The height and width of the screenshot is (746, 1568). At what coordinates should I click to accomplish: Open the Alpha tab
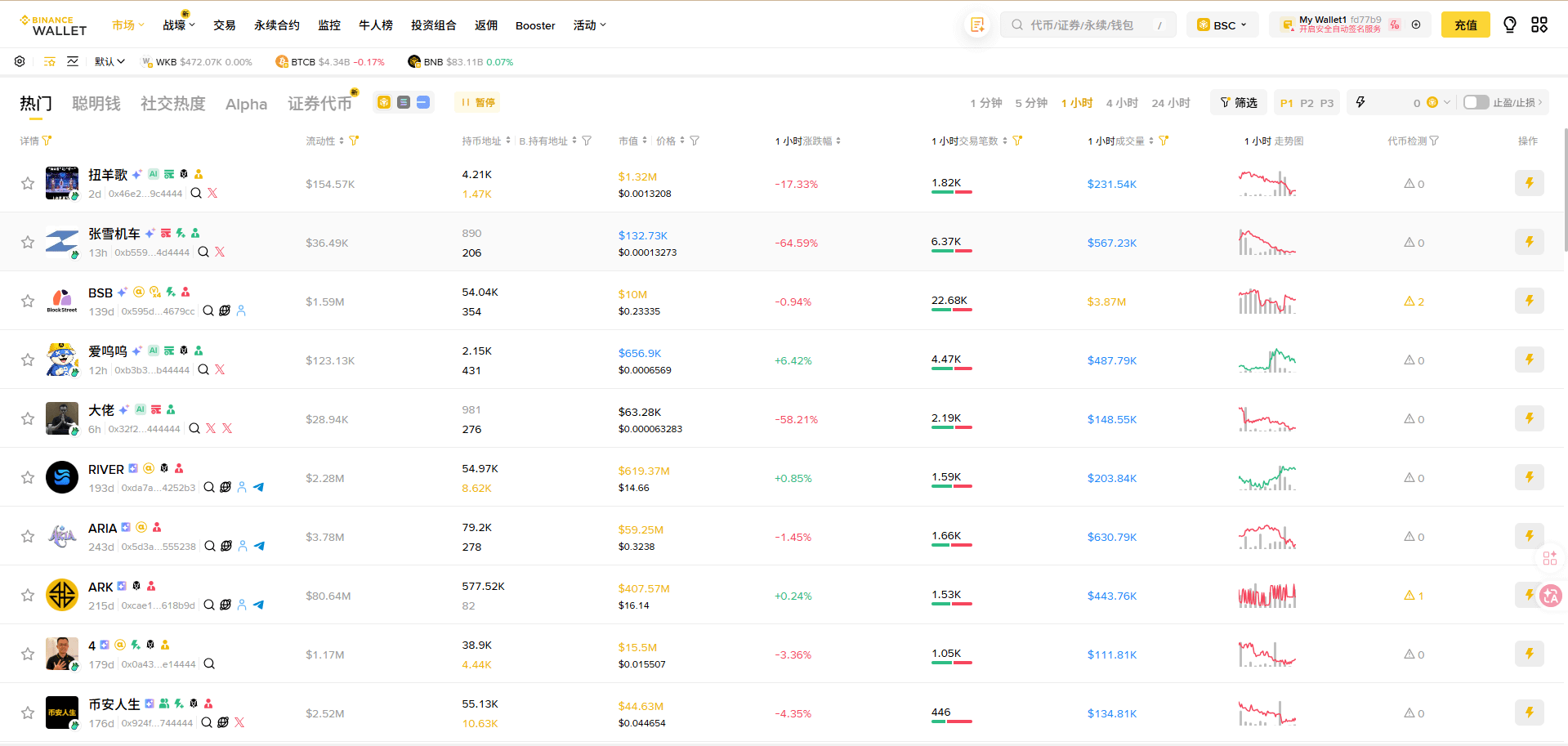tap(247, 104)
